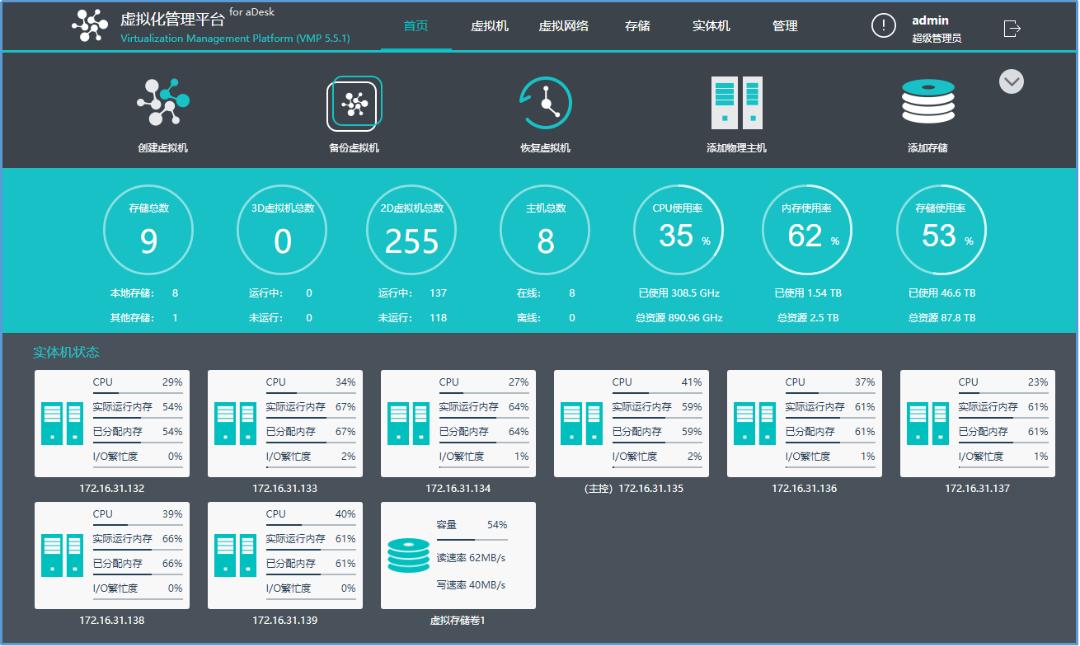The image size is (1080, 646).
Task: Open the 虚拟存储卷1 storage card
Action: click(x=458, y=555)
